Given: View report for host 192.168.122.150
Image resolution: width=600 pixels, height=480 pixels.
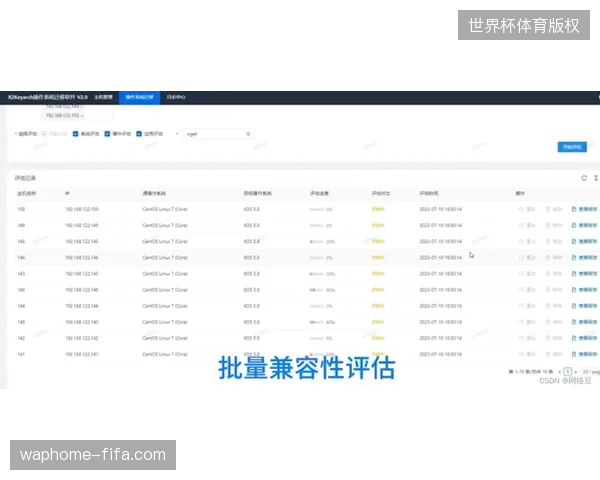Looking at the screenshot, I should click(584, 209).
